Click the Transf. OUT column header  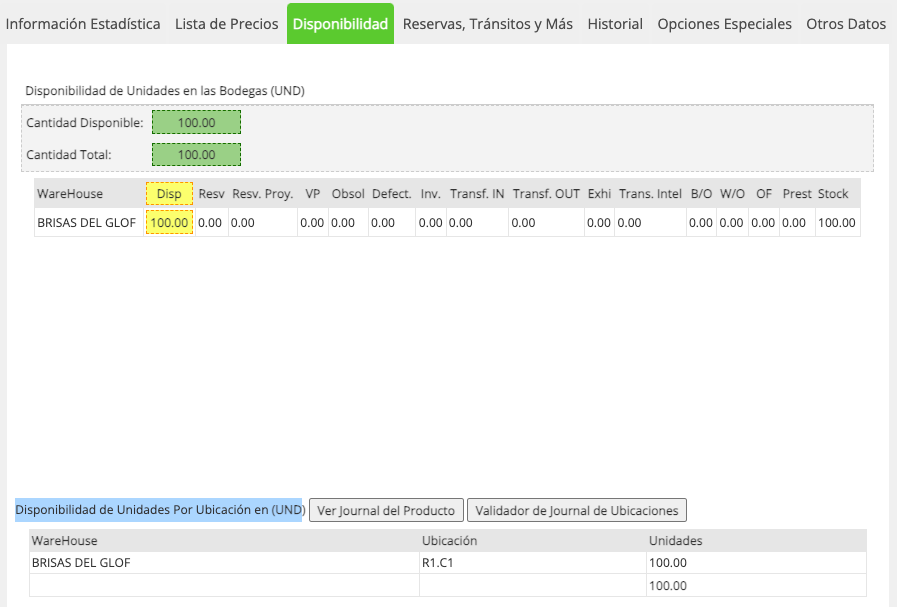click(x=546, y=193)
